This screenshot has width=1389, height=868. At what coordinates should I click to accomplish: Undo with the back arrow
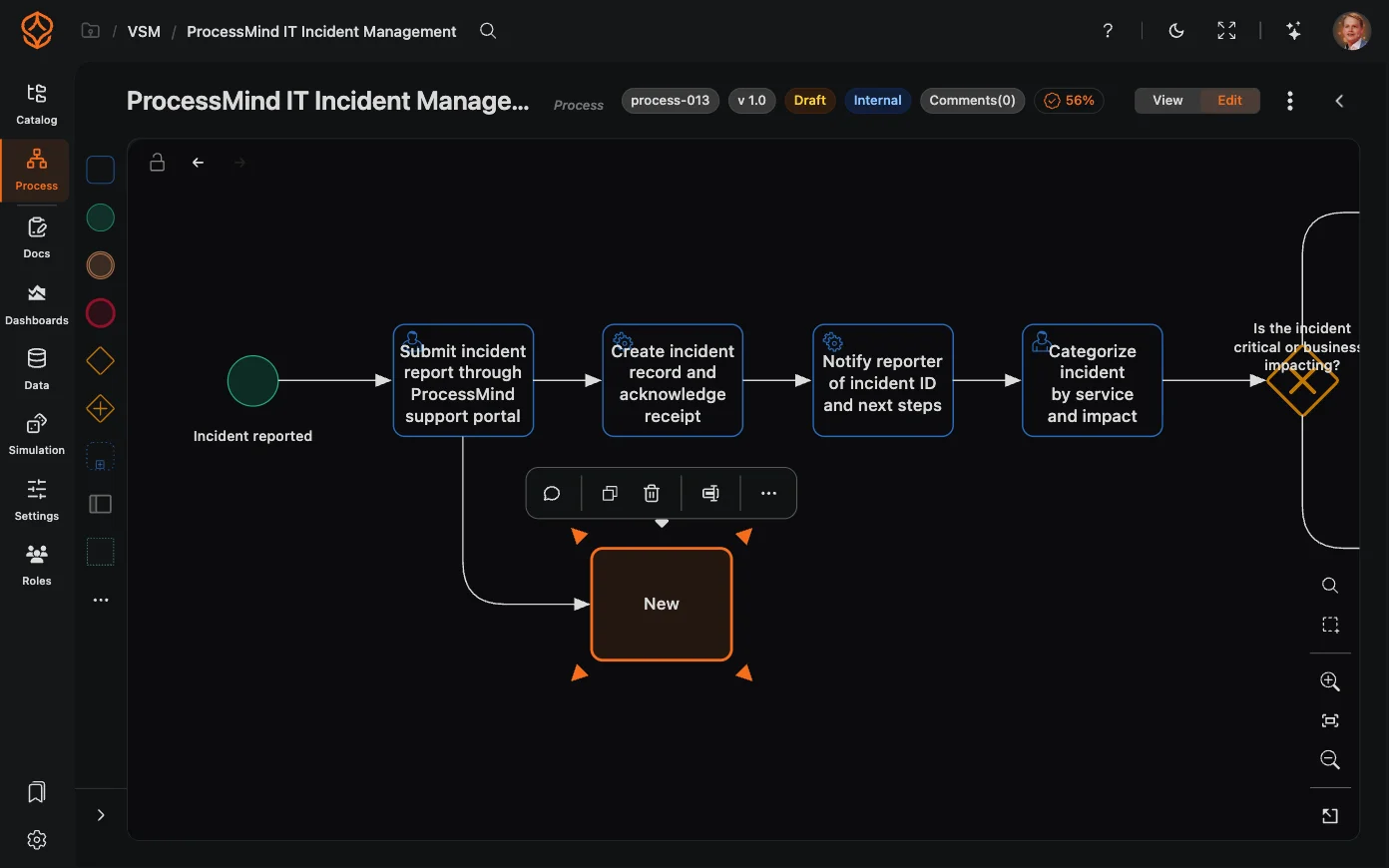(x=199, y=162)
